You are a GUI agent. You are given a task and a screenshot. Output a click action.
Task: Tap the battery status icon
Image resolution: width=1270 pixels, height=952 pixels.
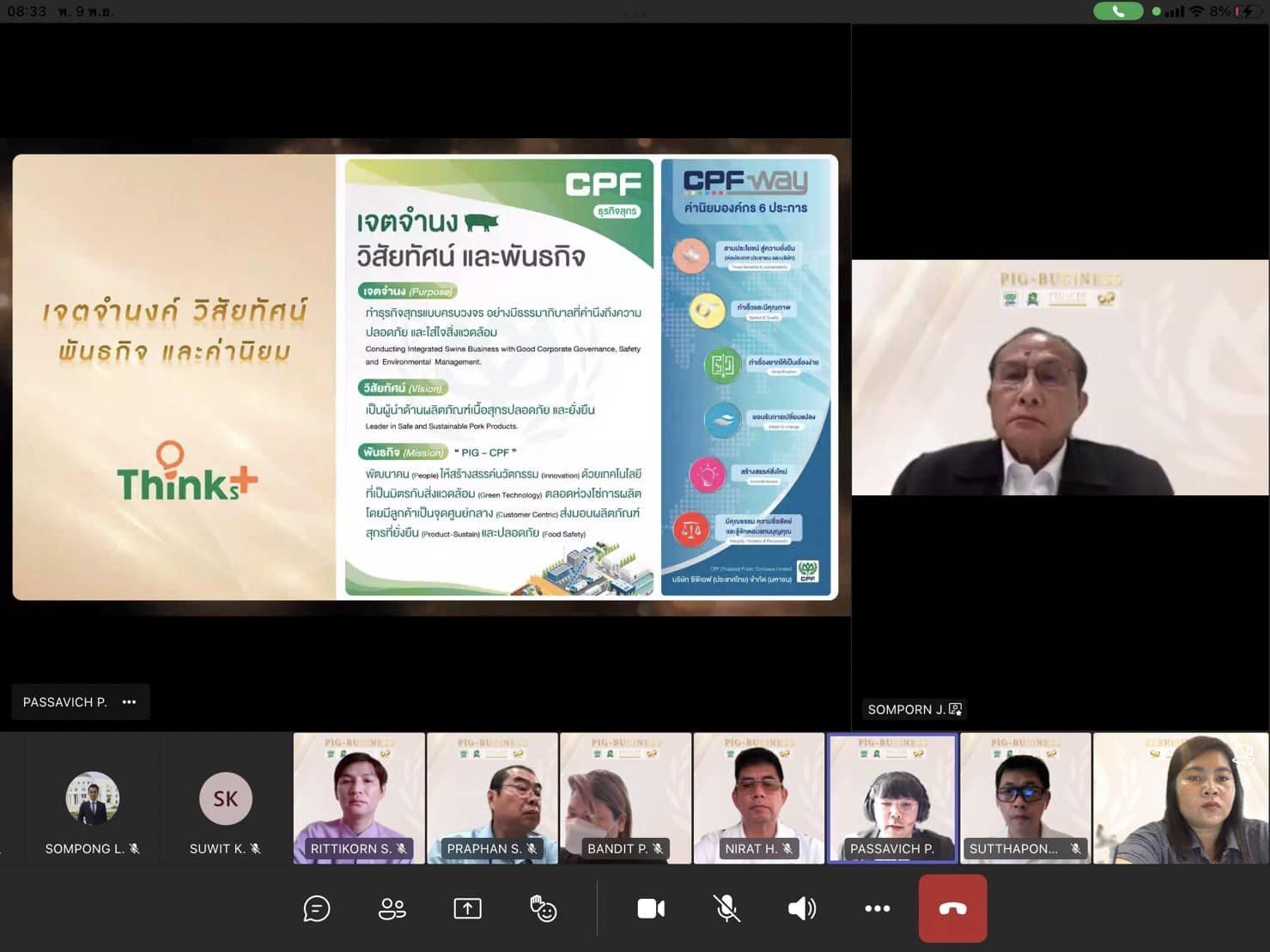[x=1246, y=11]
